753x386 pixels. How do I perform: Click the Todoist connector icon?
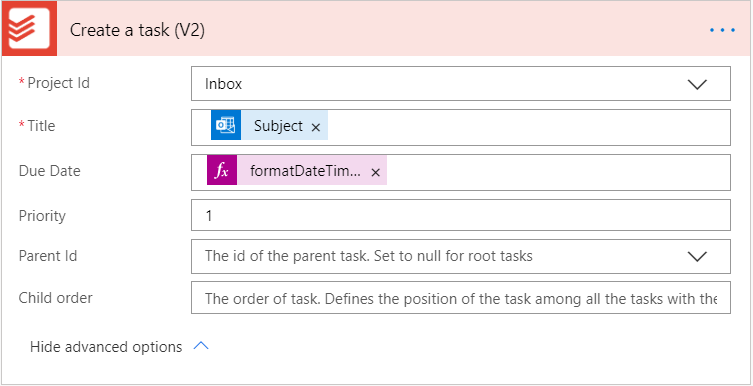tap(29, 29)
